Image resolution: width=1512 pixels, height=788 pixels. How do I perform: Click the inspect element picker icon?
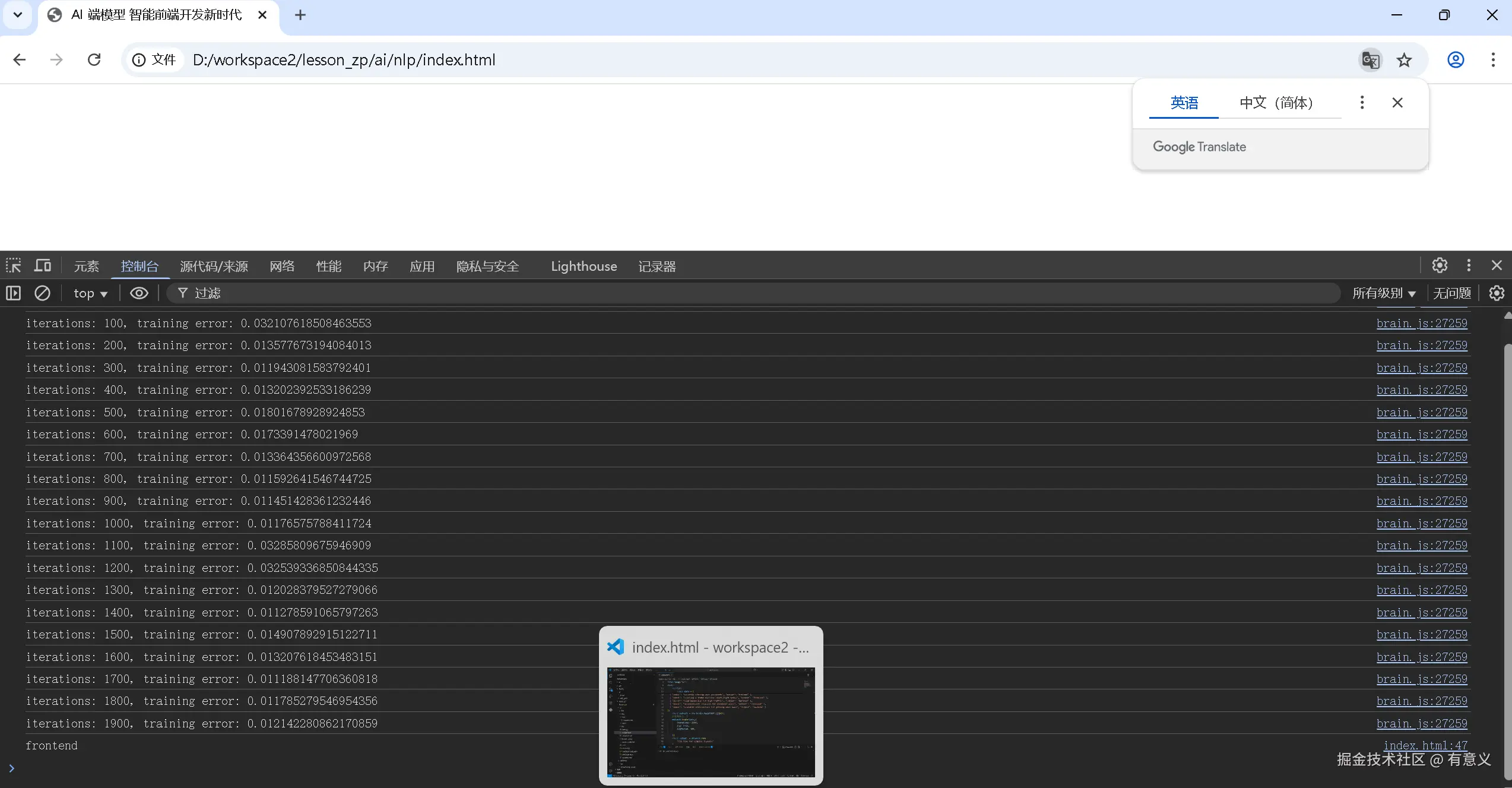[x=13, y=265]
